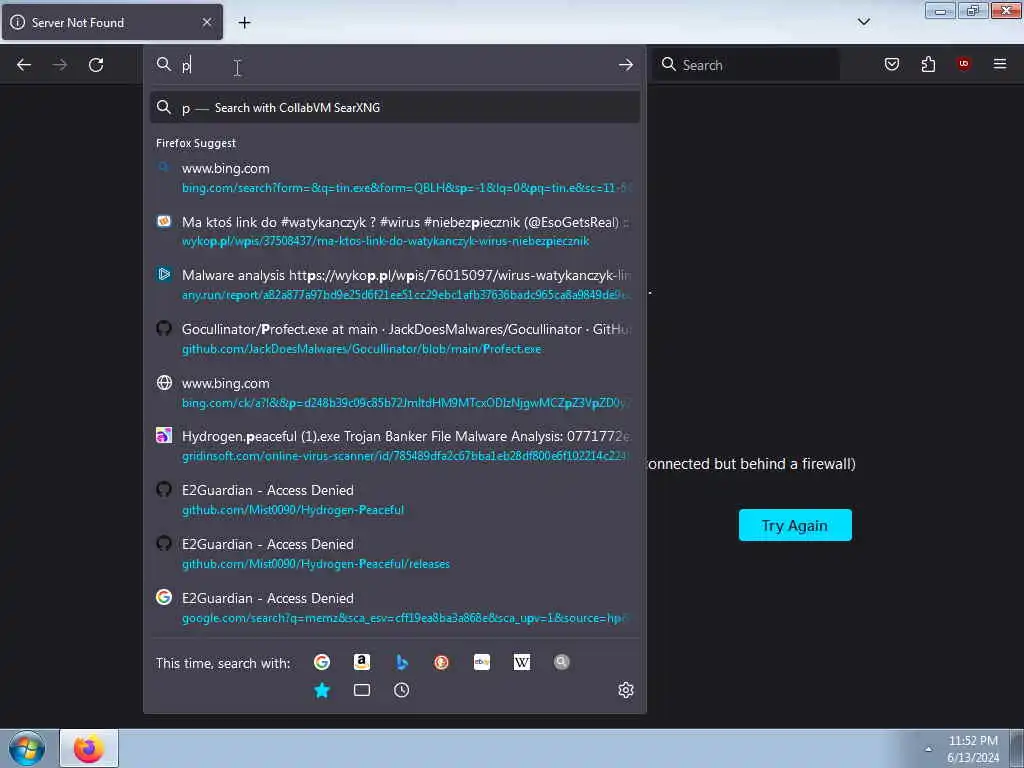Click the 'Firefox Suggest' heading text
The width and height of the screenshot is (1024, 768).
tap(196, 143)
